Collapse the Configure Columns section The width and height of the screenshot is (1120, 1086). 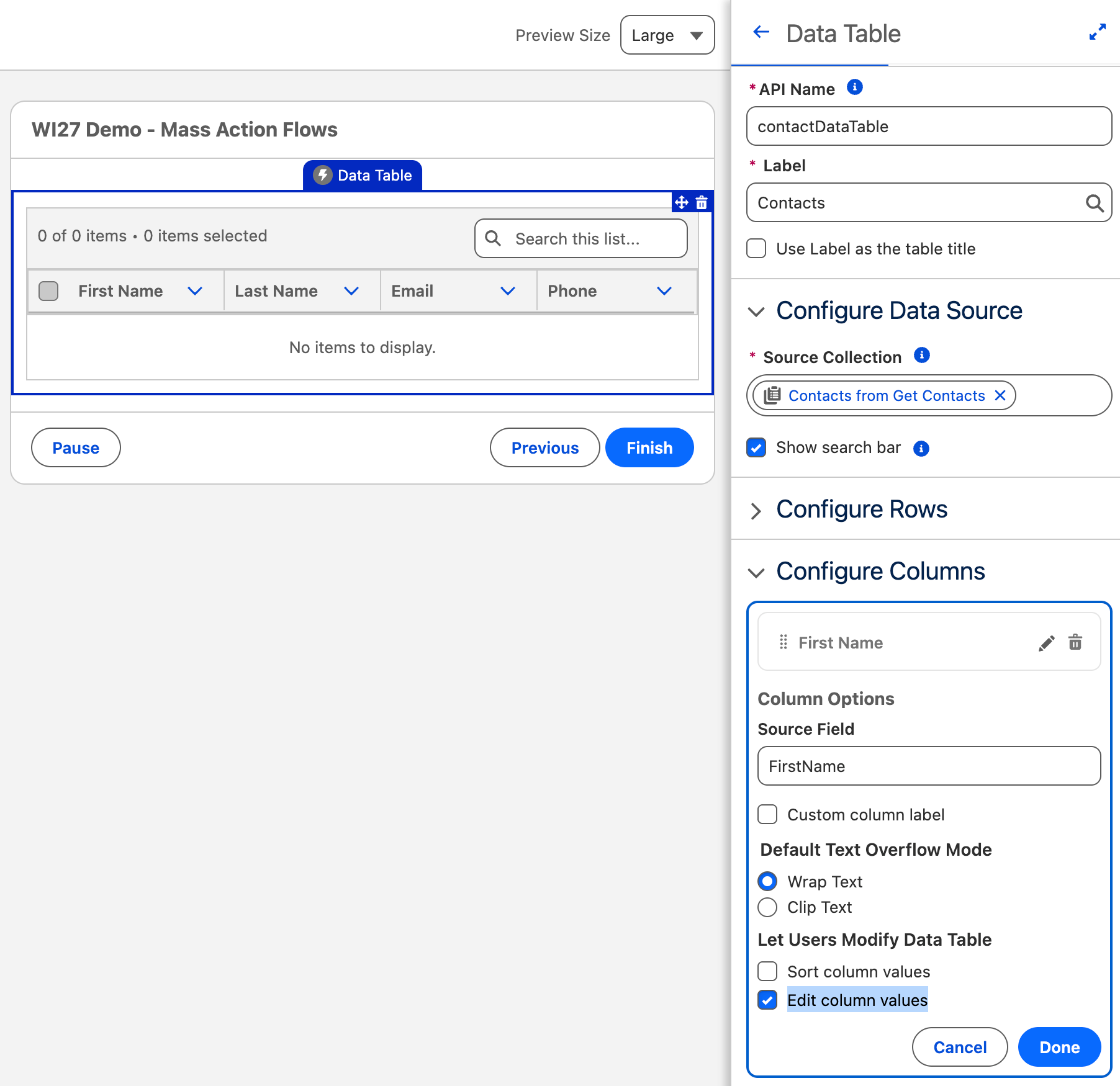tap(756, 572)
